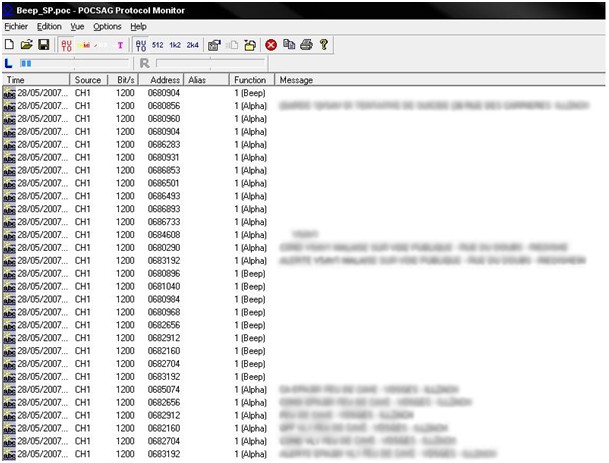Open the Fichier menu
Viewport: 609px width, 463px height.
click(16, 26)
